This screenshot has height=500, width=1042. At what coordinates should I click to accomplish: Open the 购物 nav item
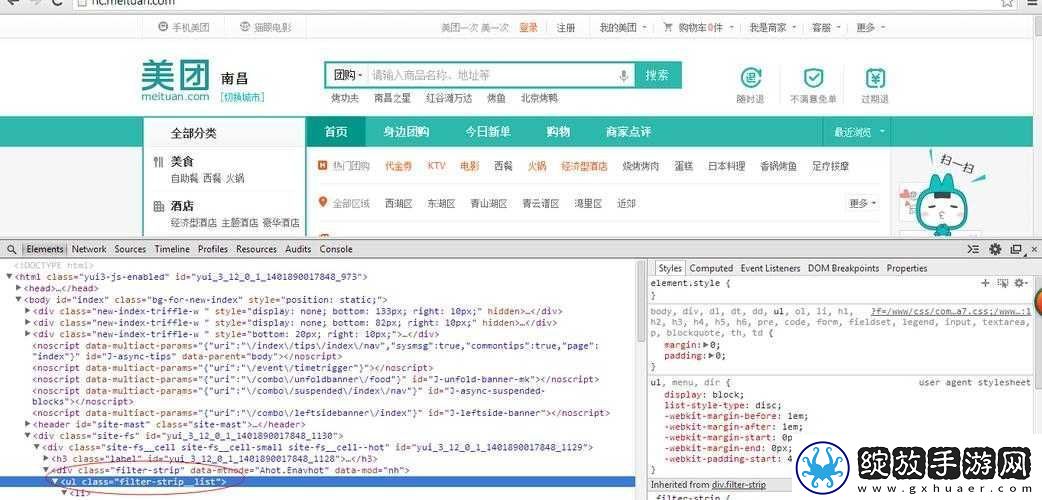[558, 132]
